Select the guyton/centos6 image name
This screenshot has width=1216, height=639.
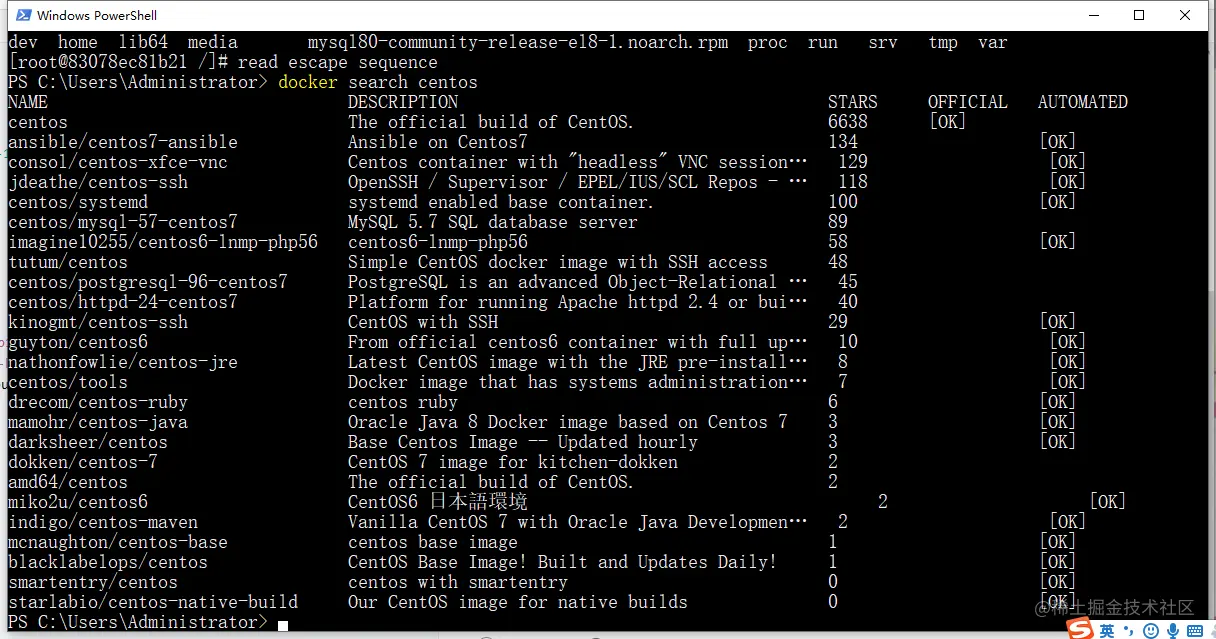pos(78,342)
